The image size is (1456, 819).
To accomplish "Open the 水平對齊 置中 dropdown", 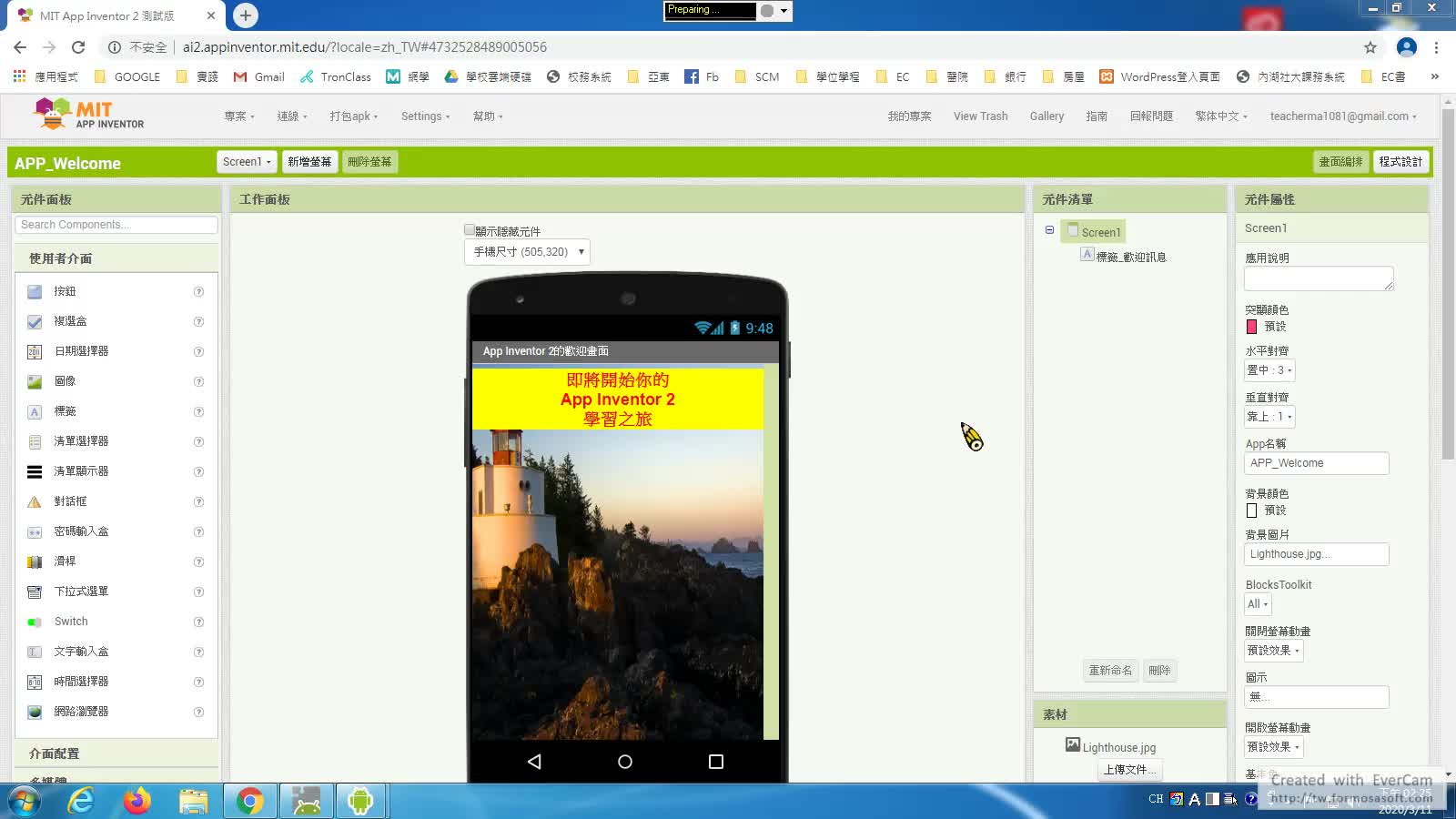I will 1269,370.
